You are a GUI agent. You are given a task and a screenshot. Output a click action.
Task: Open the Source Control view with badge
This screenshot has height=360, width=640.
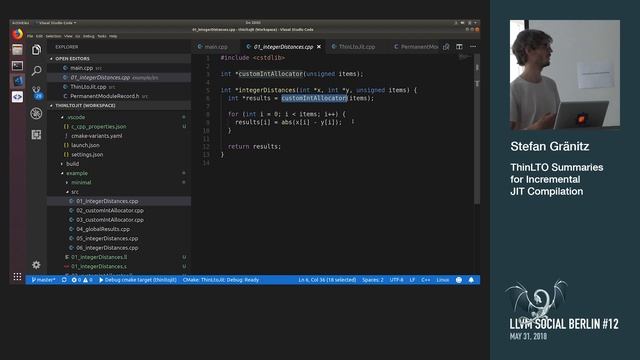[x=37, y=92]
